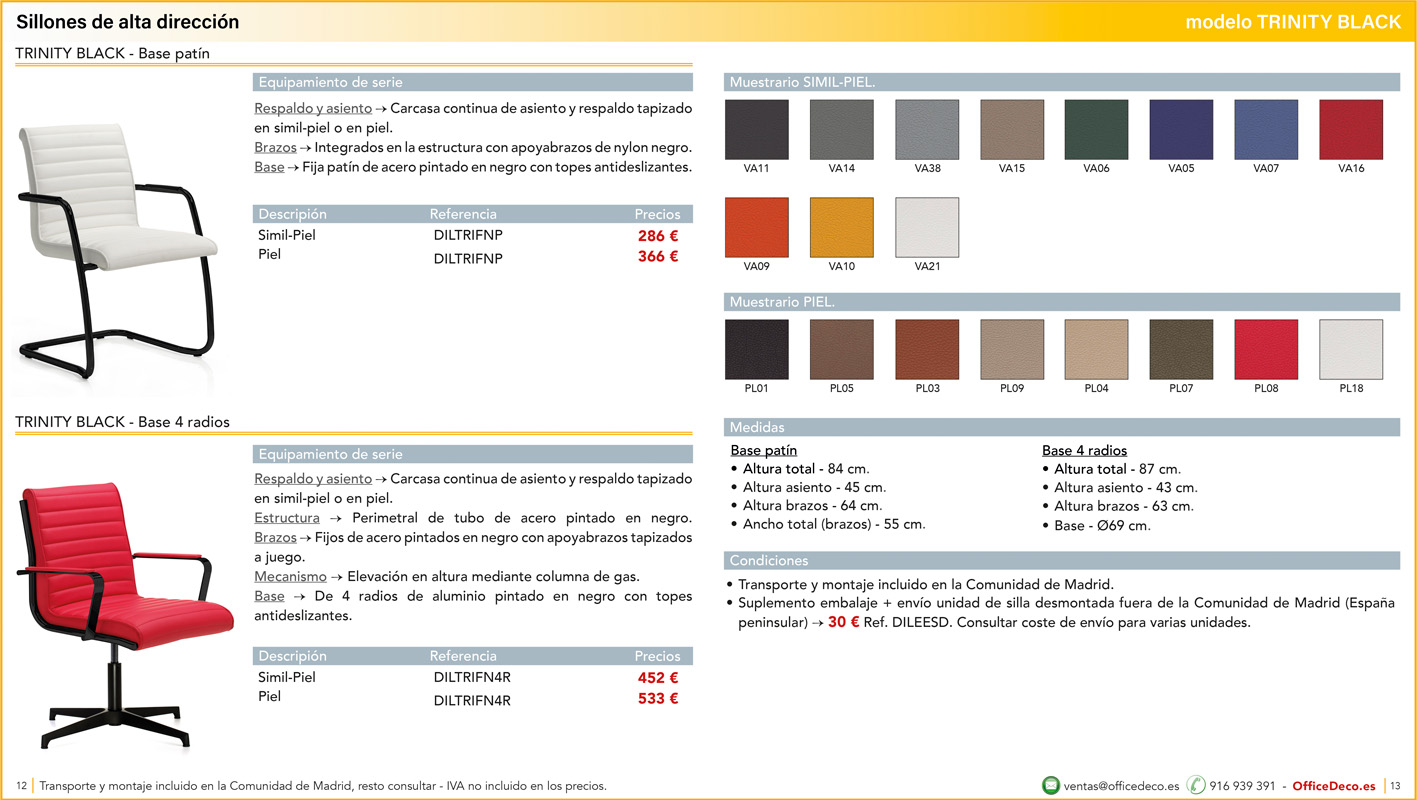Pick the VA09 orange simil-piel swatch
1417x800 pixels.
point(756,228)
